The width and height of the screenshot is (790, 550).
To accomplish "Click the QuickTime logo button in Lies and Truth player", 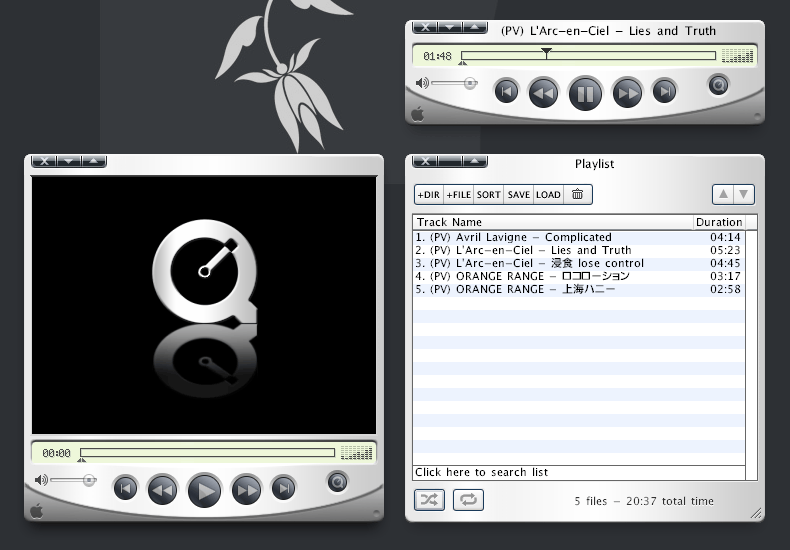I will pyautogui.click(x=718, y=85).
